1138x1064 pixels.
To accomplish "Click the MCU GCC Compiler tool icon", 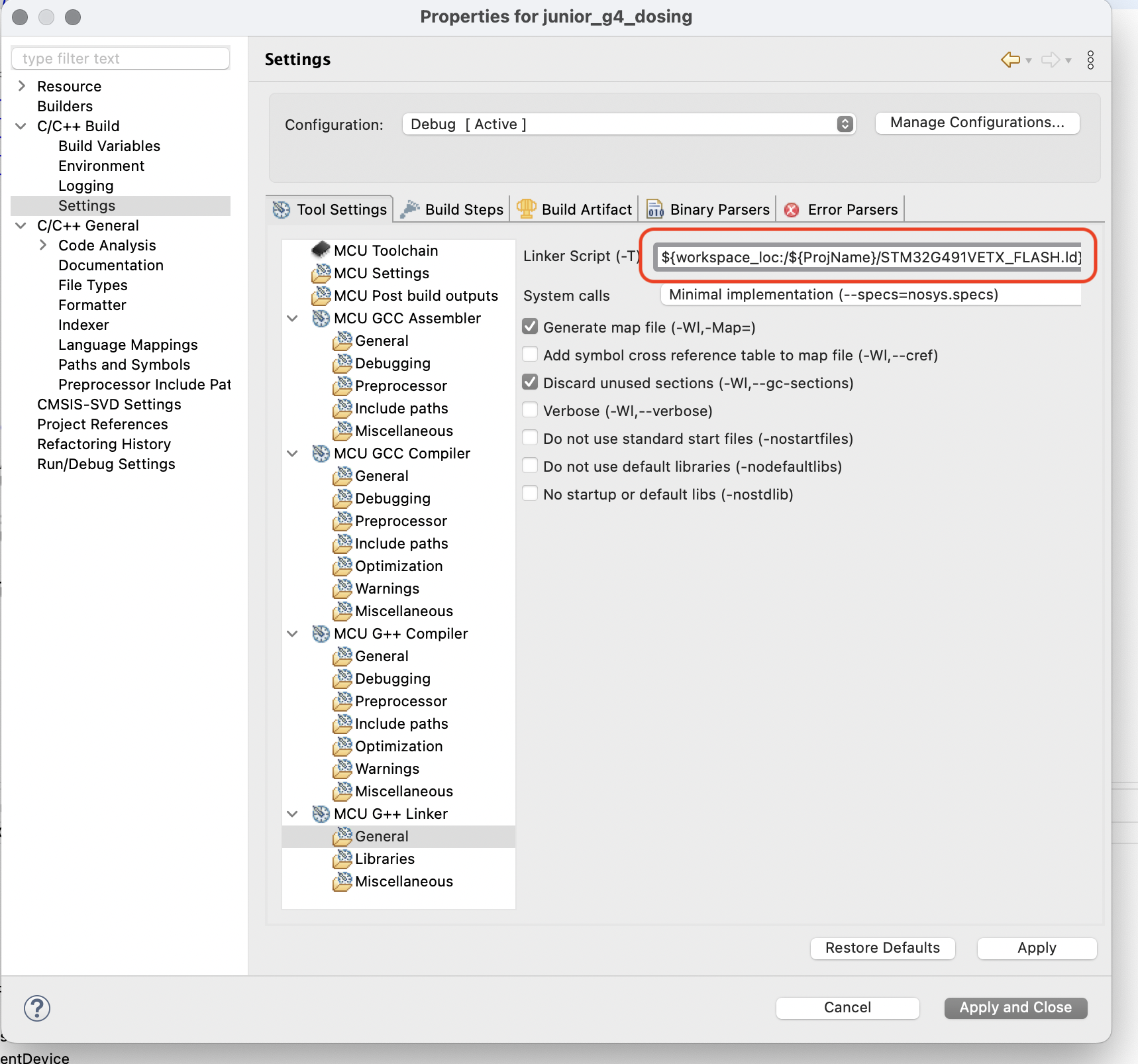I will pos(321,452).
